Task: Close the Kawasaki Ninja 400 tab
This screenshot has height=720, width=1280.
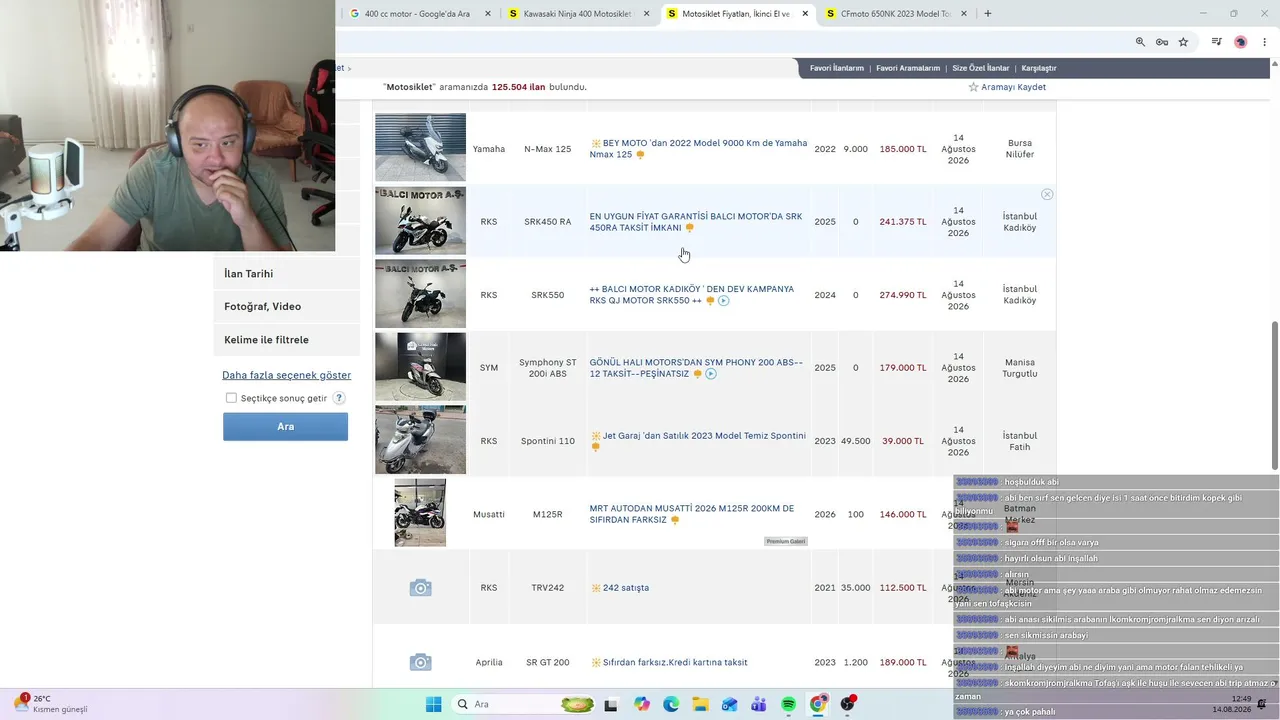Action: [x=647, y=14]
